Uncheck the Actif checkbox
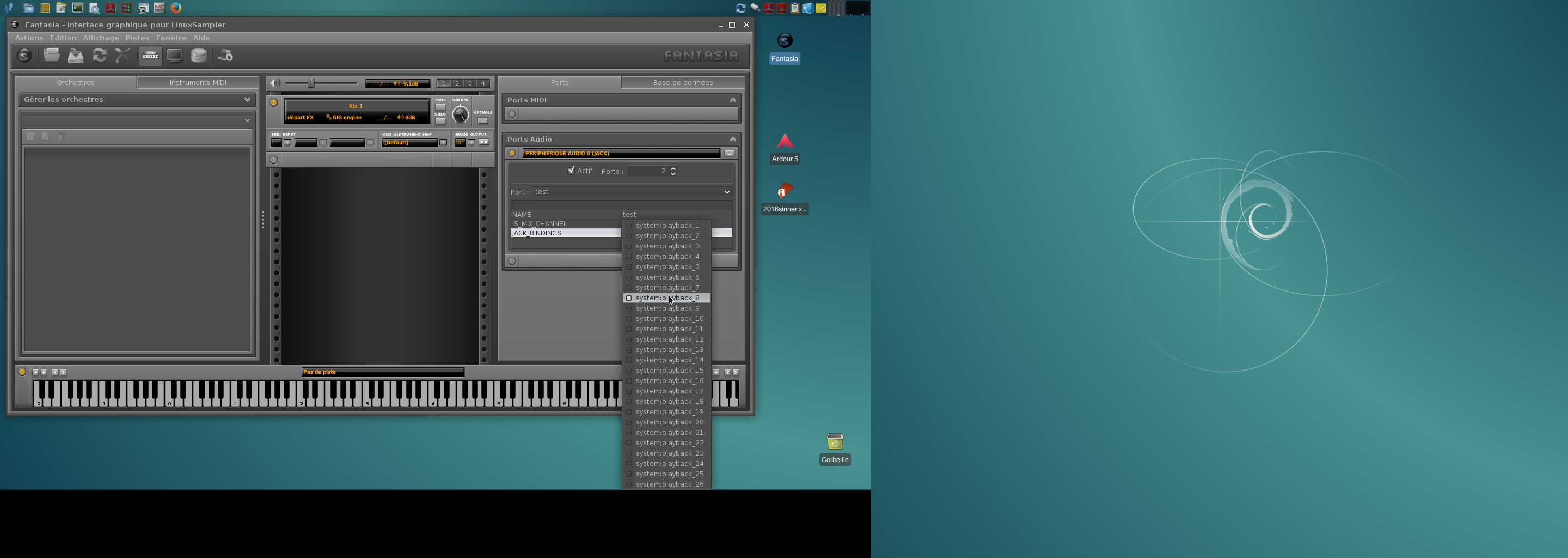 (571, 171)
